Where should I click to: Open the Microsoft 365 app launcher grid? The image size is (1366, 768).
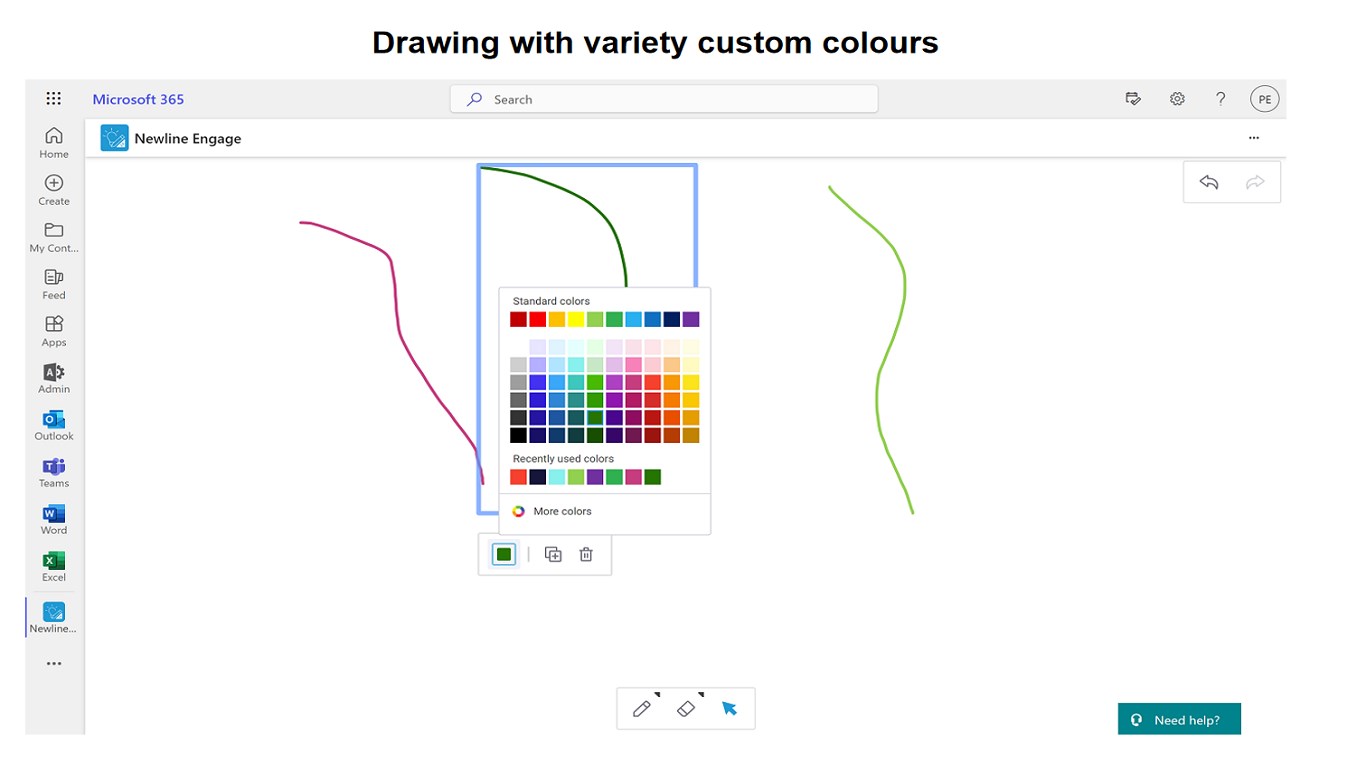tap(54, 99)
